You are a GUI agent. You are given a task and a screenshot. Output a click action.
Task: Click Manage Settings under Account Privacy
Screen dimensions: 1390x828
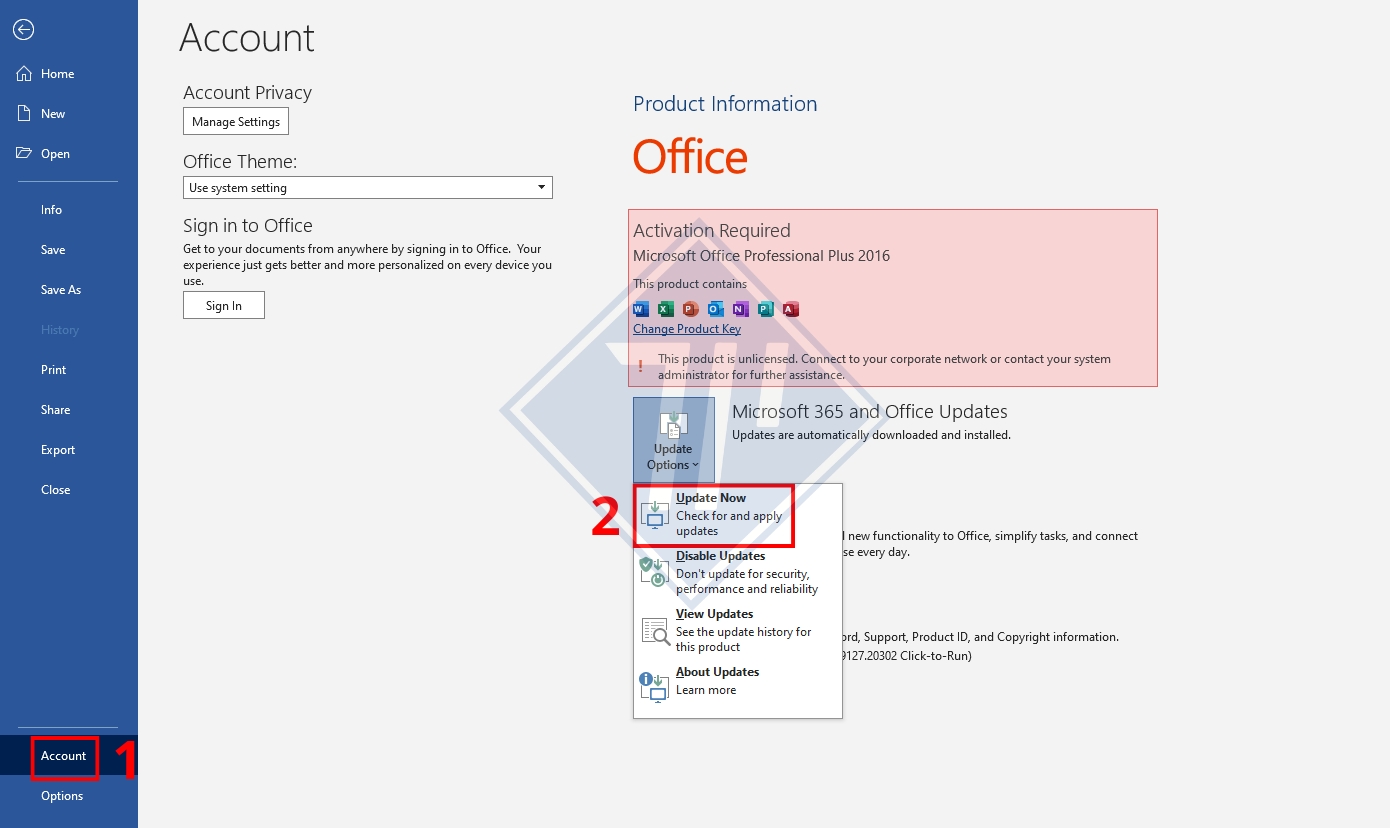click(235, 121)
